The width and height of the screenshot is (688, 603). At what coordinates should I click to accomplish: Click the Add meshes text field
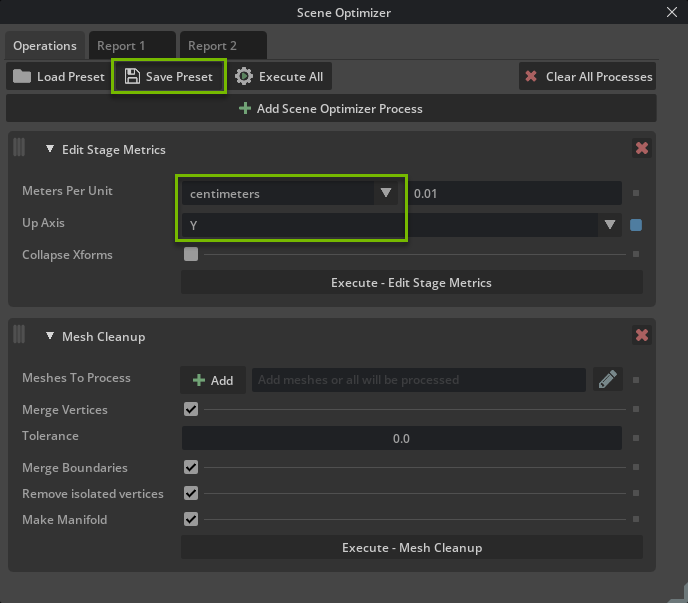(419, 380)
